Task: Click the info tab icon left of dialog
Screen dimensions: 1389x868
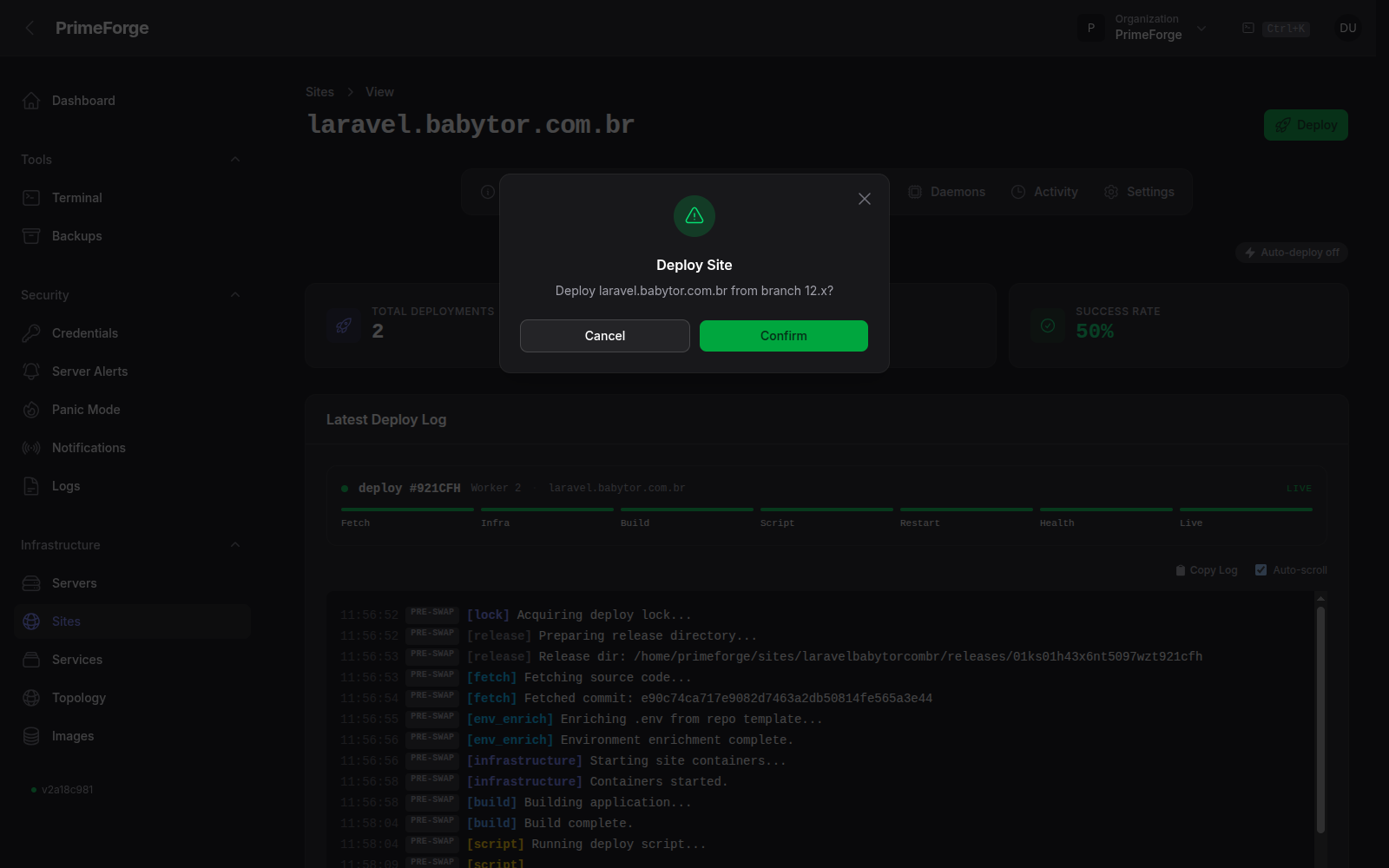Action: (x=488, y=192)
